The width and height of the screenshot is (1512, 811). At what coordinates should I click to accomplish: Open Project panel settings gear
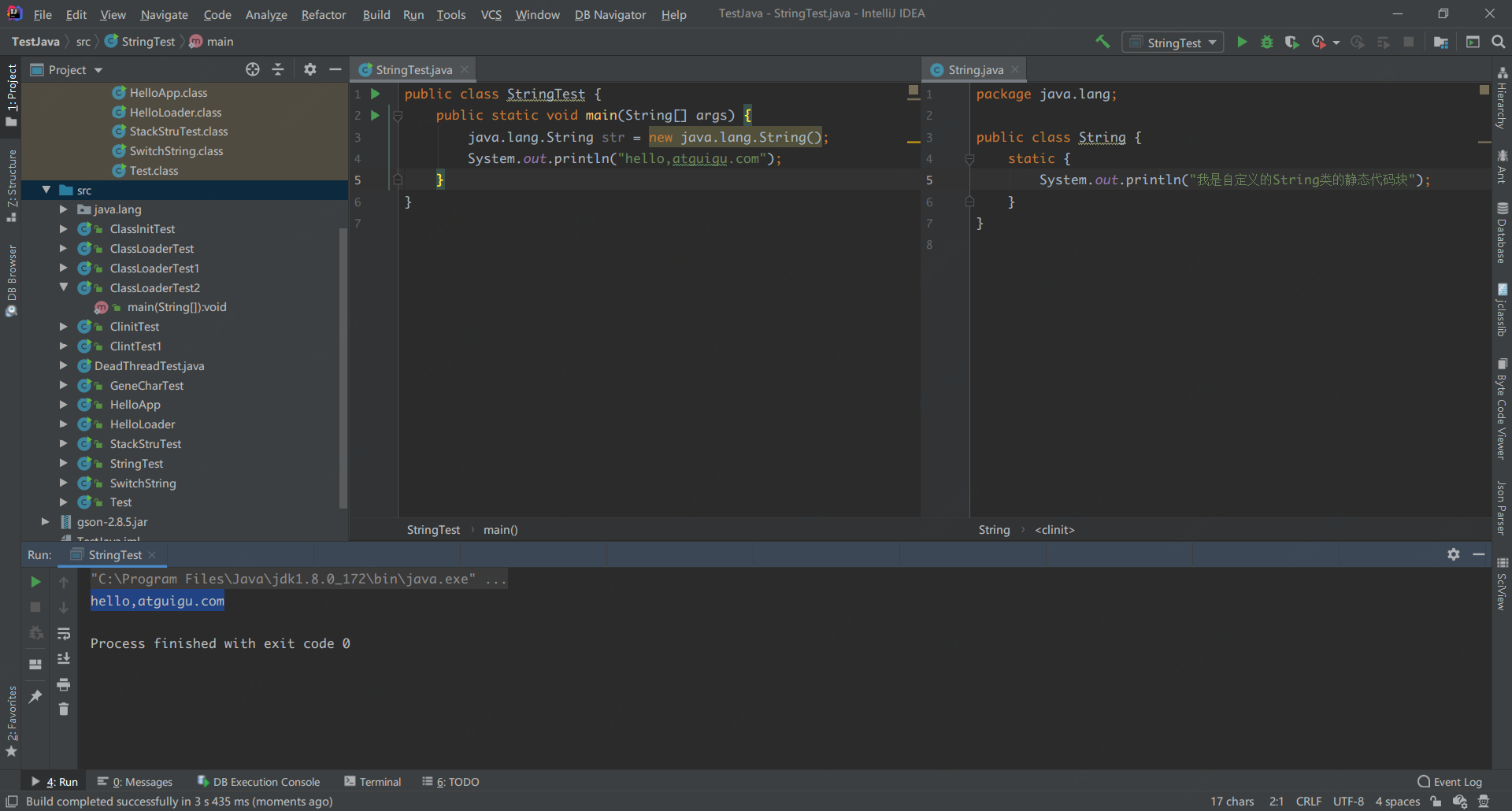click(x=309, y=69)
